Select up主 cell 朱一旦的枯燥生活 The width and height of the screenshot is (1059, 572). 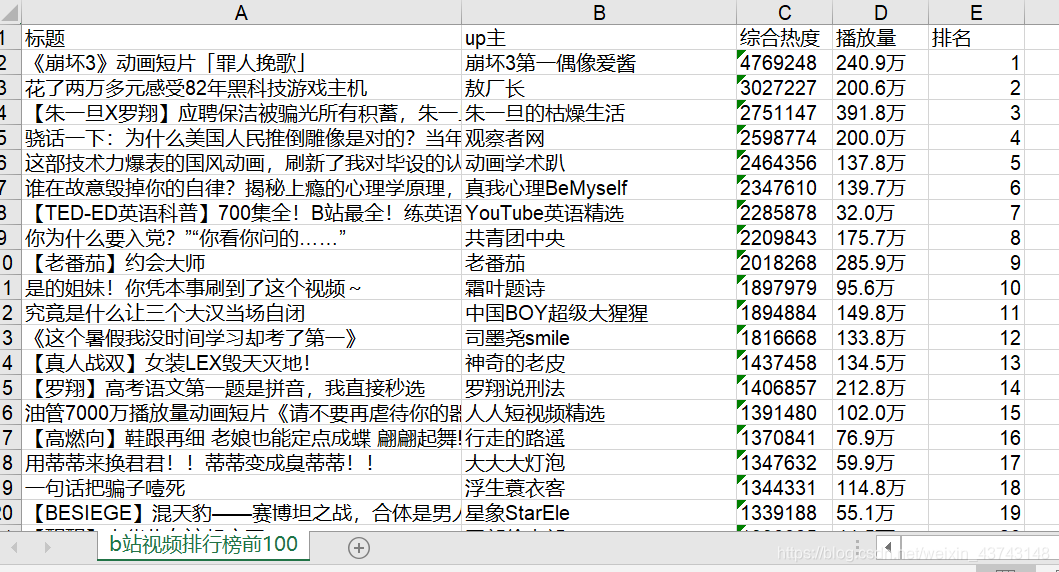599,113
